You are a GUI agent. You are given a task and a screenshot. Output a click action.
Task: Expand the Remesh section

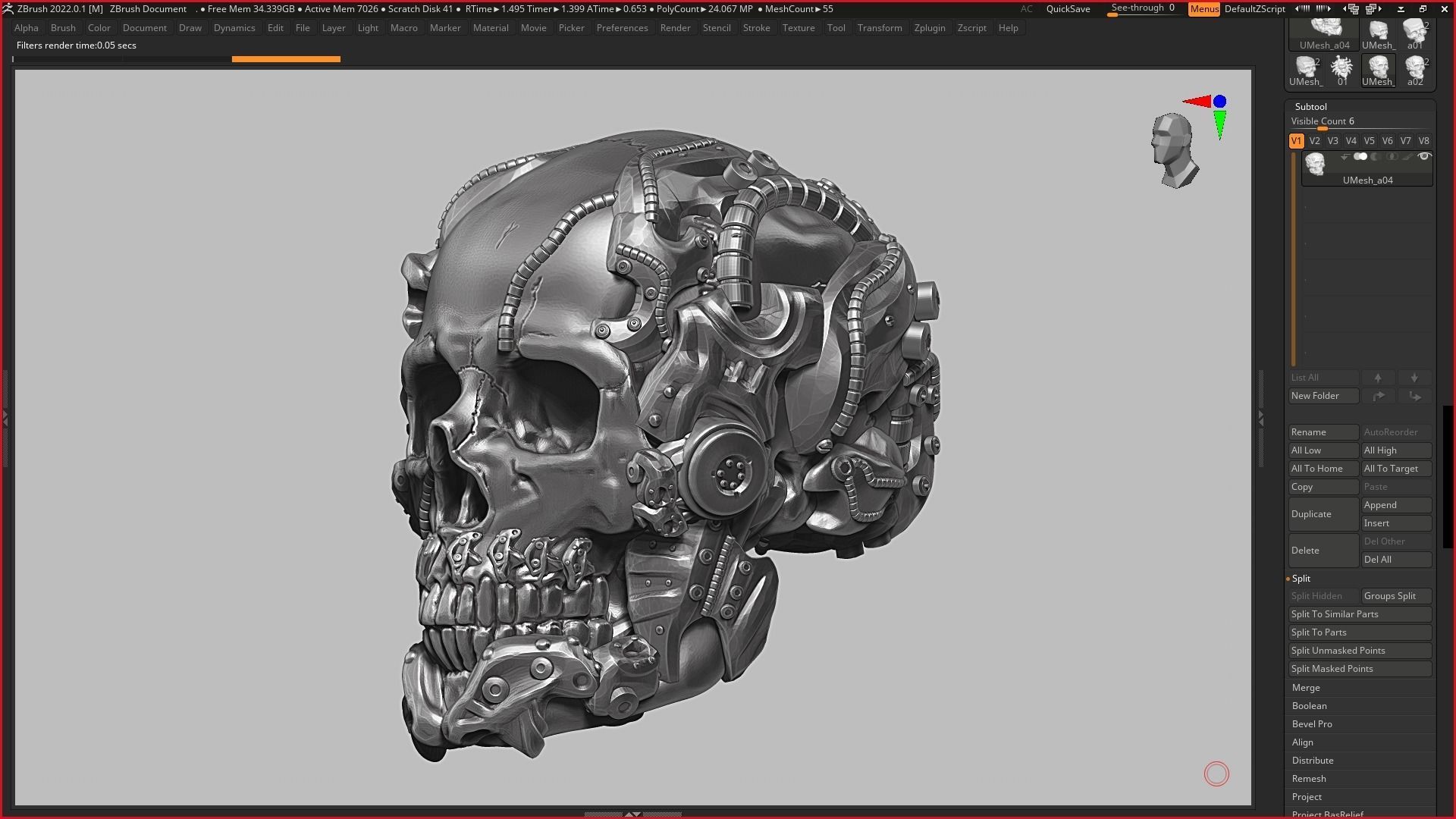click(1309, 779)
